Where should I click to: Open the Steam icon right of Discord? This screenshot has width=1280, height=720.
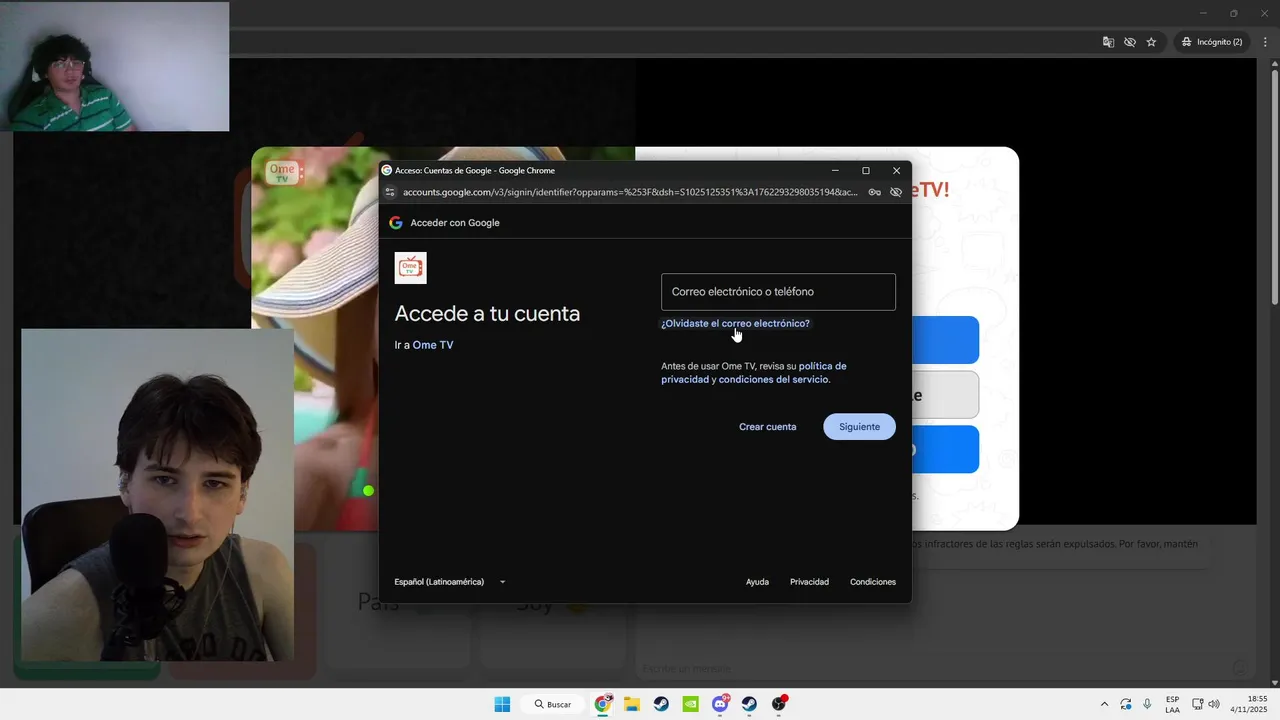pos(749,704)
